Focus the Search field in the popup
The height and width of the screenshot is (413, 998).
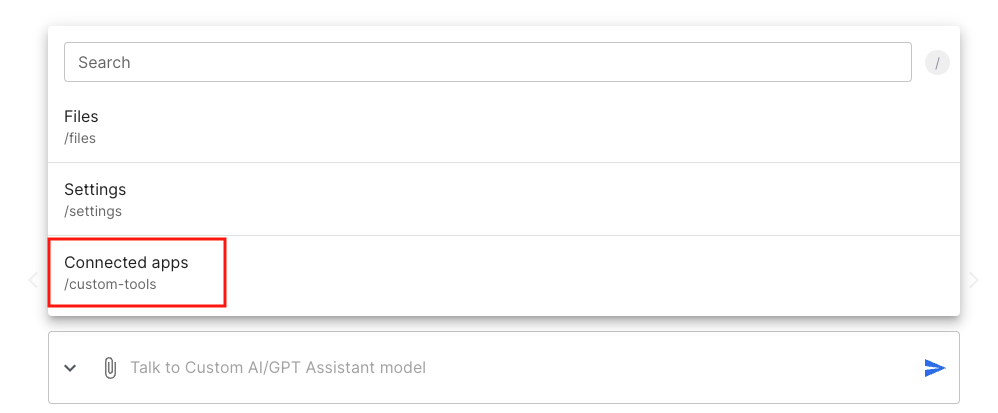click(x=488, y=62)
